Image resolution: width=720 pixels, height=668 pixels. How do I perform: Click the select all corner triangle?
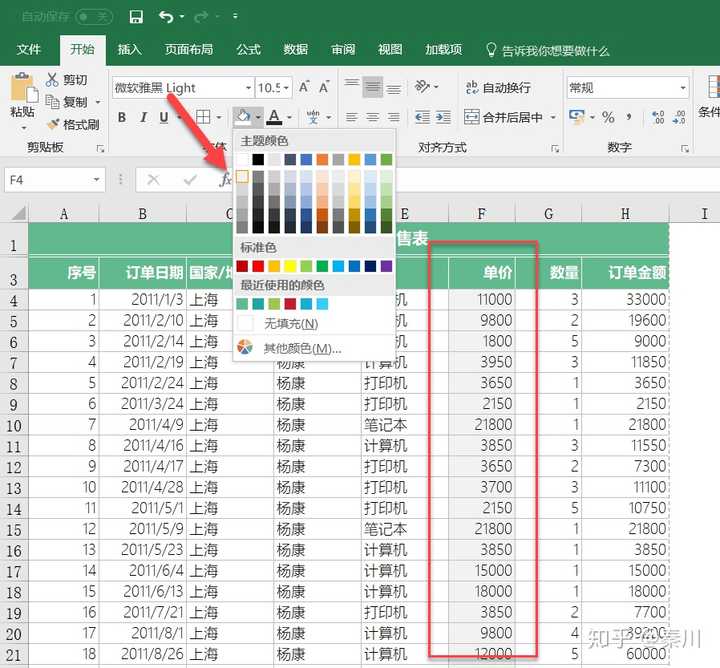pos(18,213)
